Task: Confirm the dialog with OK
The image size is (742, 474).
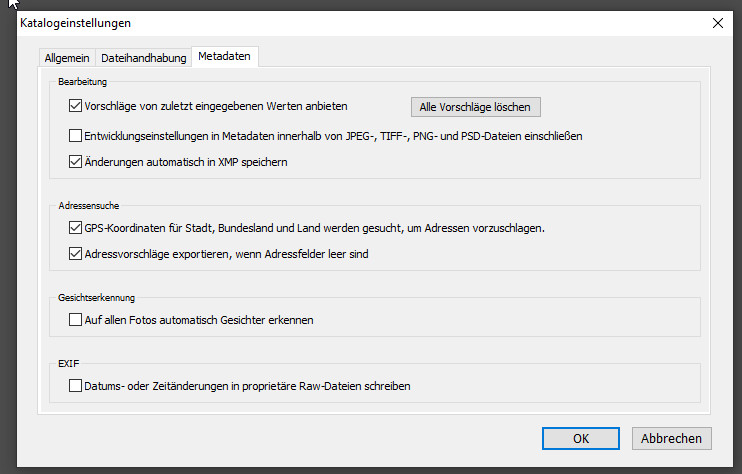Action: tap(581, 438)
